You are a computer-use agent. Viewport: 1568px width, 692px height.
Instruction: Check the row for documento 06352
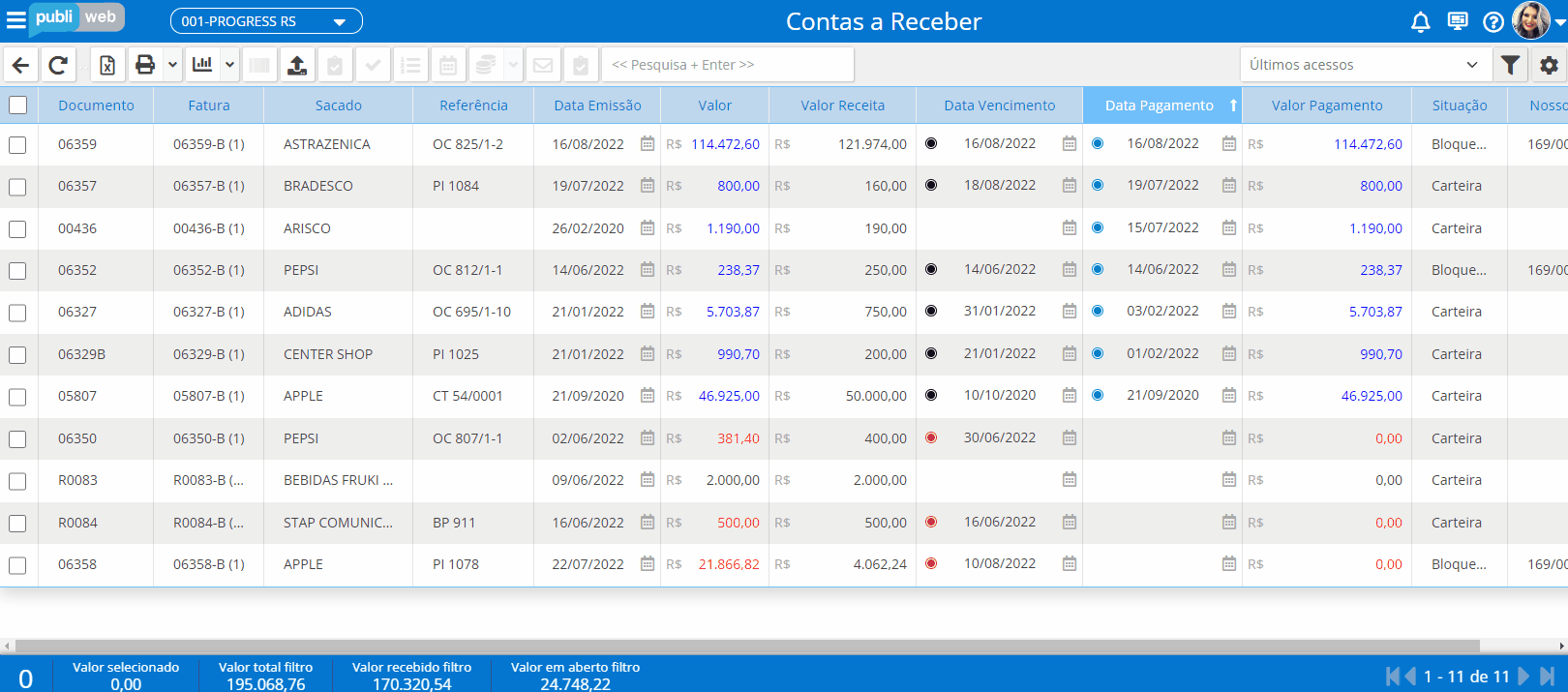coord(17,271)
